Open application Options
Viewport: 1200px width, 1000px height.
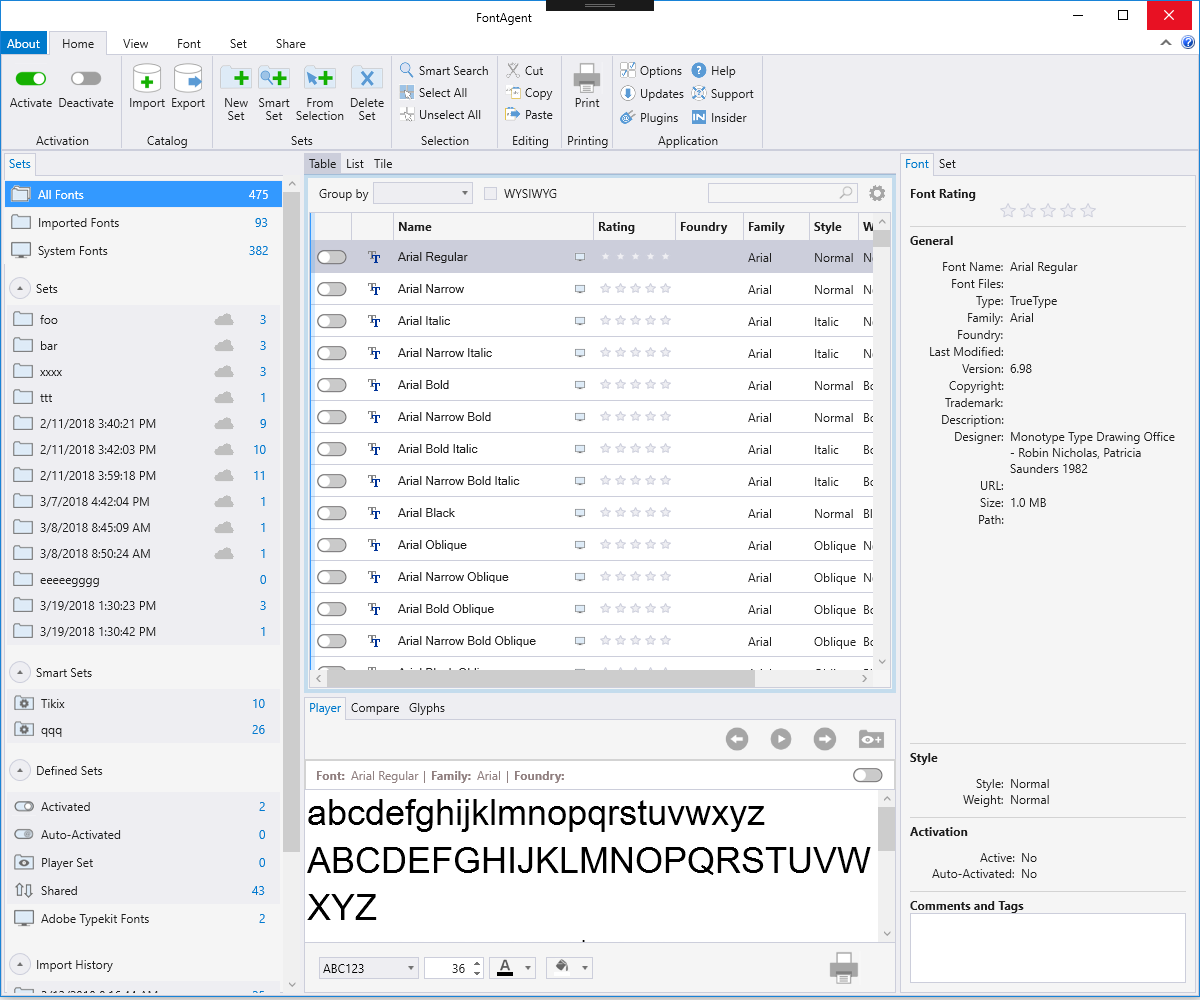pyautogui.click(x=651, y=71)
